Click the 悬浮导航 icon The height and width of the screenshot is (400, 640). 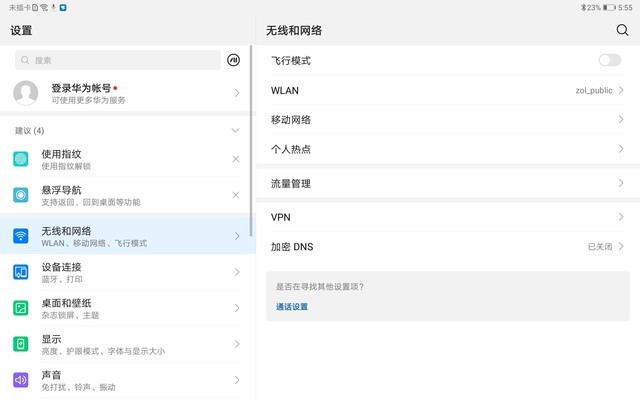(21, 195)
